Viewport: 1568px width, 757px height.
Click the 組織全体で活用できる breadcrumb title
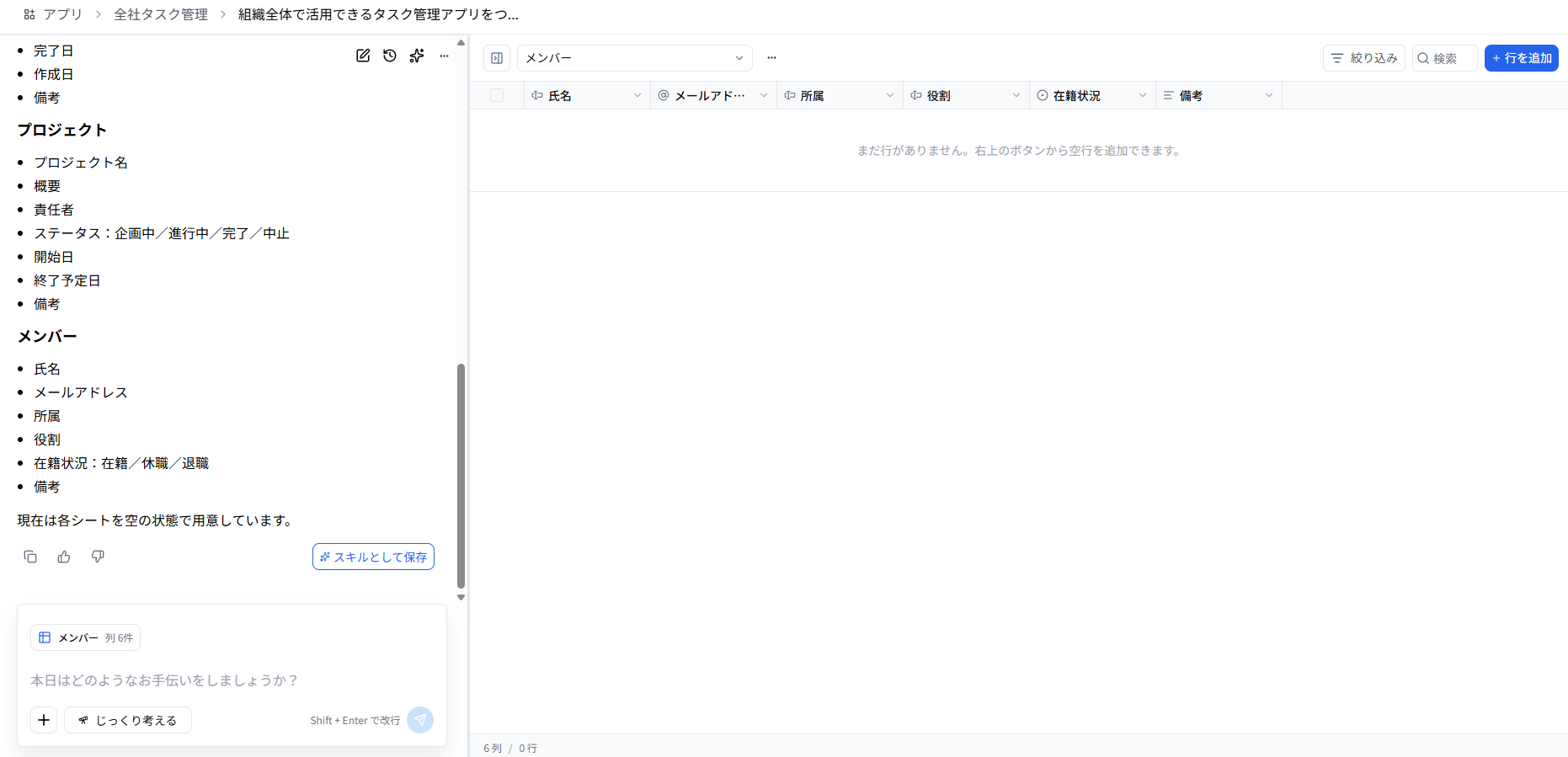click(x=378, y=14)
